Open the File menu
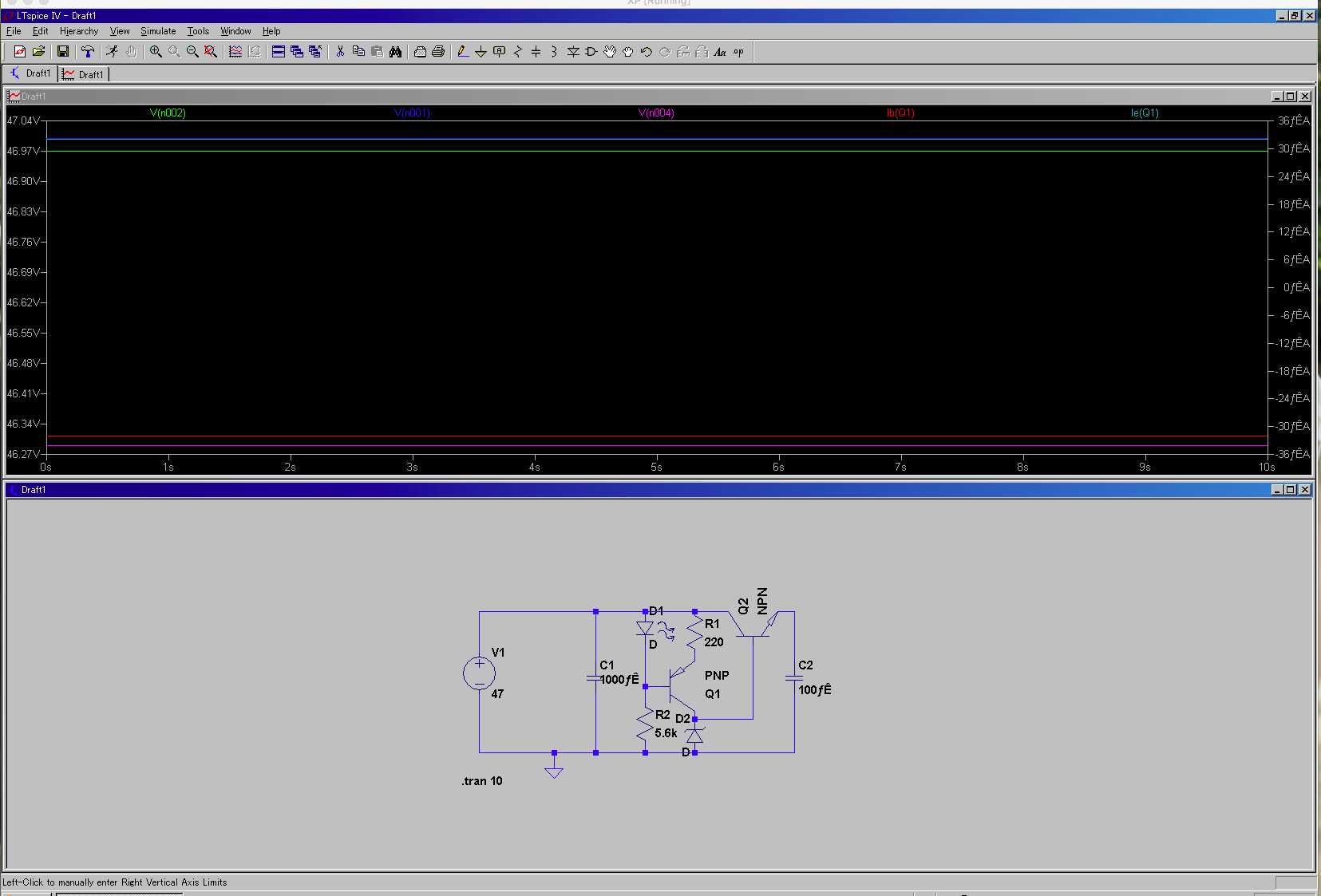This screenshot has height=896, width=1321. (x=14, y=31)
